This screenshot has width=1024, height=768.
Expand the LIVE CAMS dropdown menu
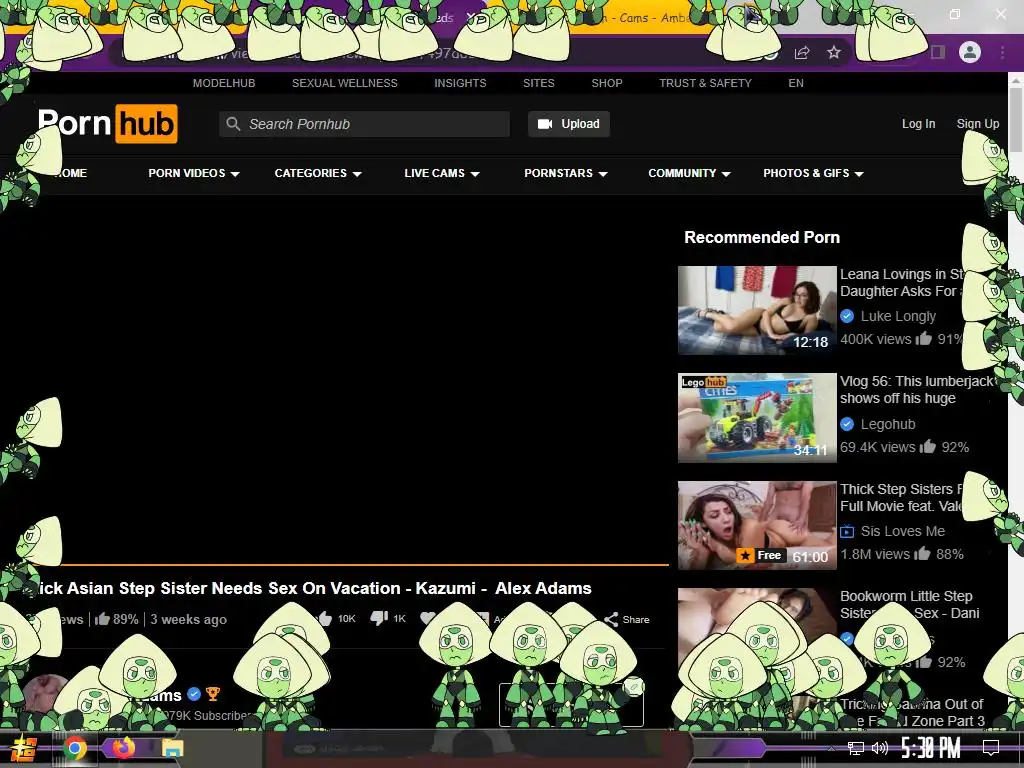point(442,173)
